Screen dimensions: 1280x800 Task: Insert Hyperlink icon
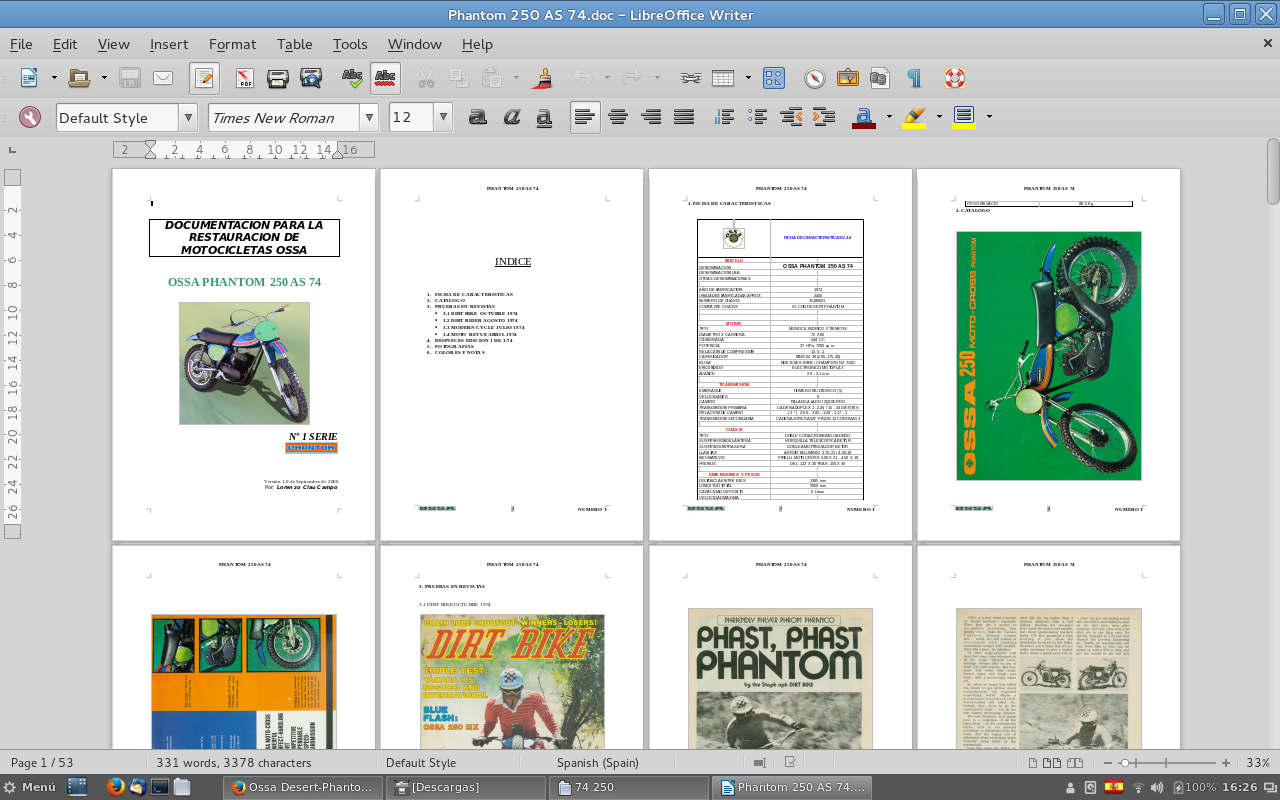(x=690, y=77)
